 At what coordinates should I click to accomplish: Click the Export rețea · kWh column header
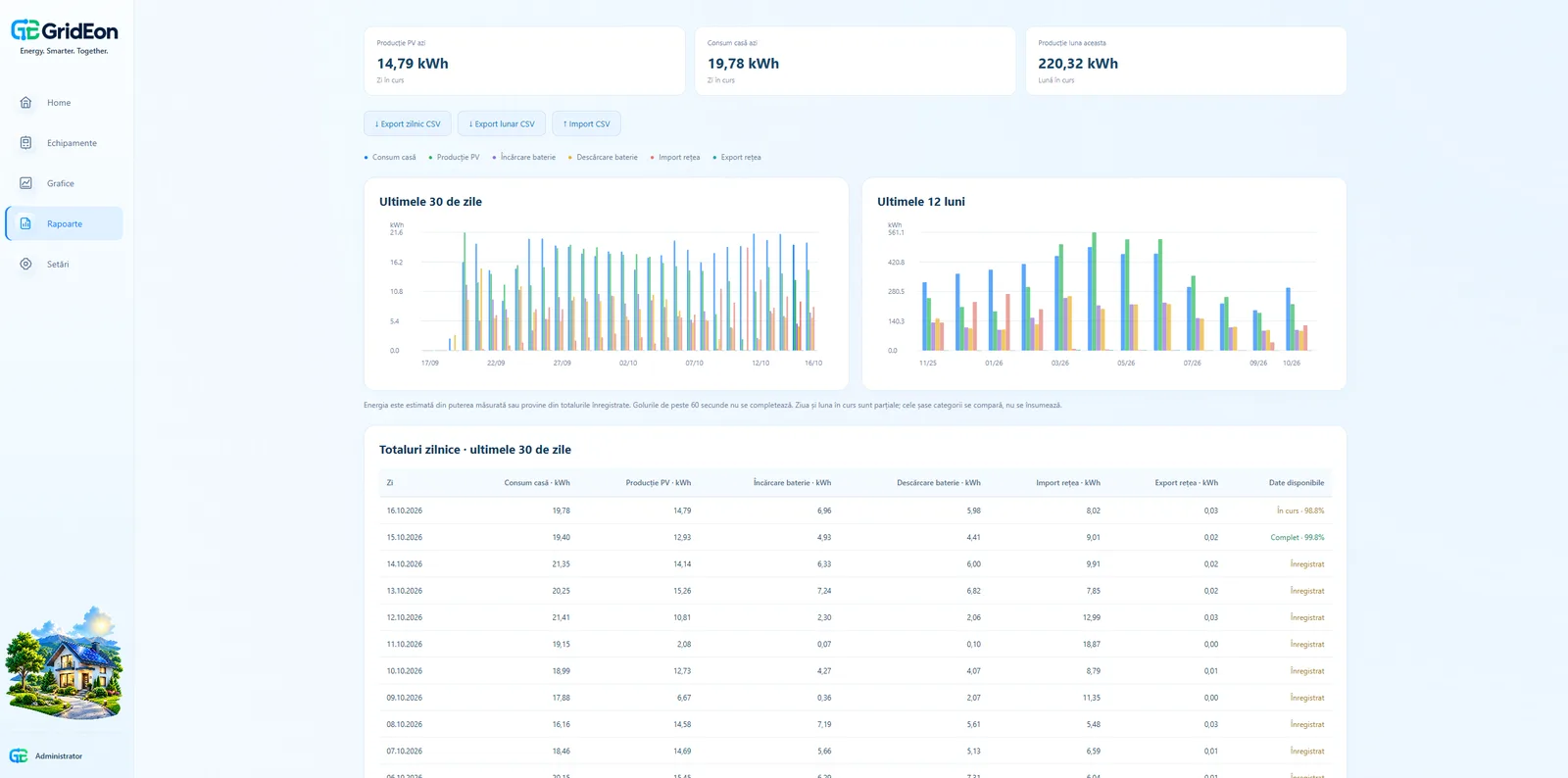[1187, 483]
